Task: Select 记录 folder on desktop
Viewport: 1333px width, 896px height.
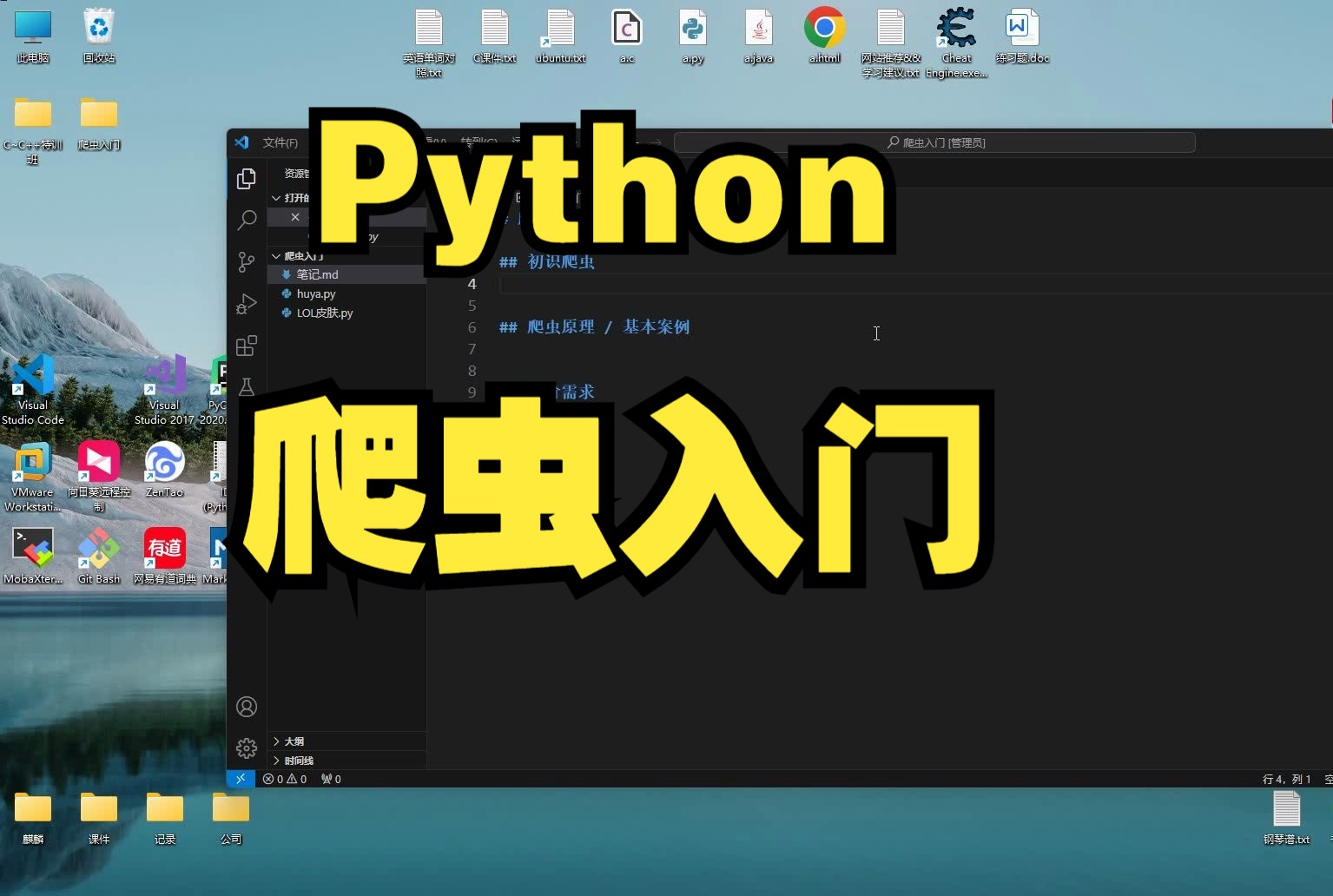Action: (165, 818)
